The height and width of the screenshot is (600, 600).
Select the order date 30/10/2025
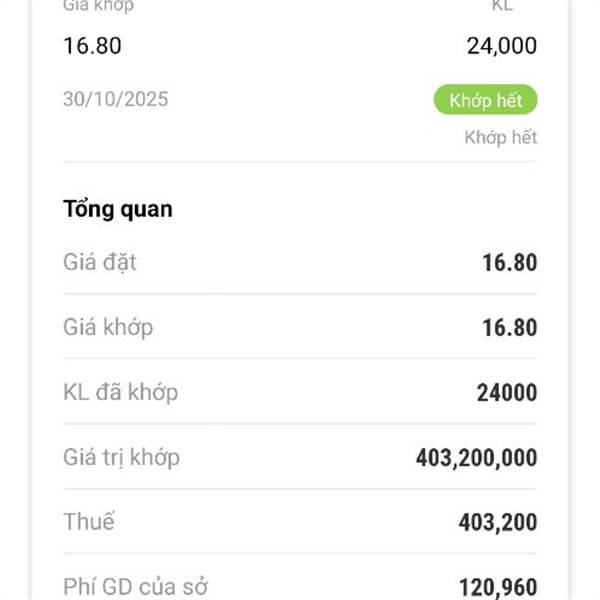[115, 100]
